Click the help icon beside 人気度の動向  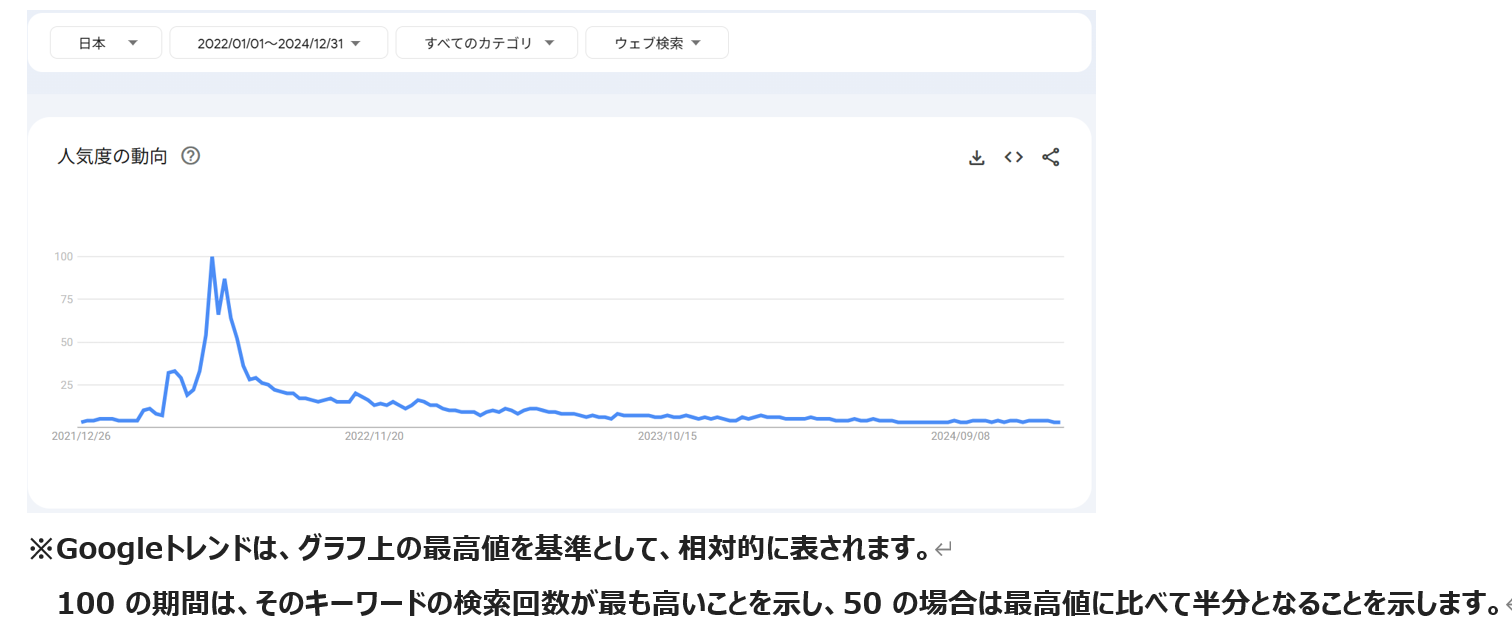[x=191, y=156]
